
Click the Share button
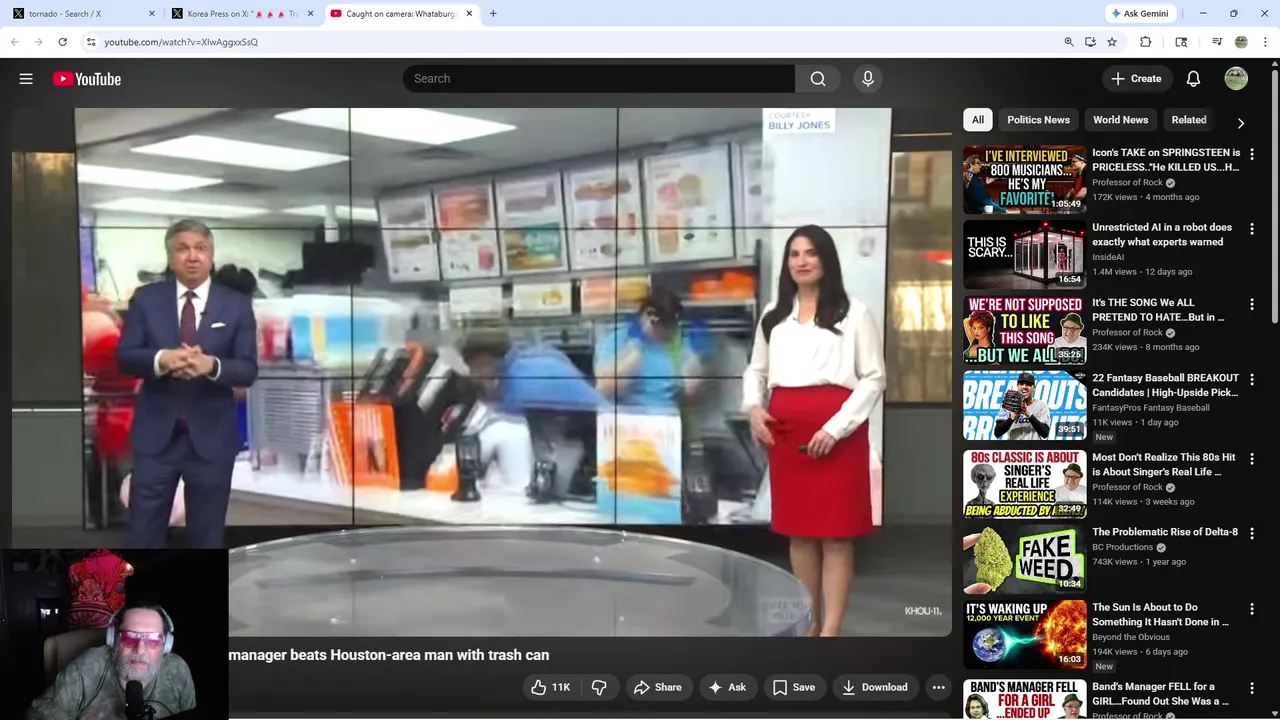tap(658, 687)
